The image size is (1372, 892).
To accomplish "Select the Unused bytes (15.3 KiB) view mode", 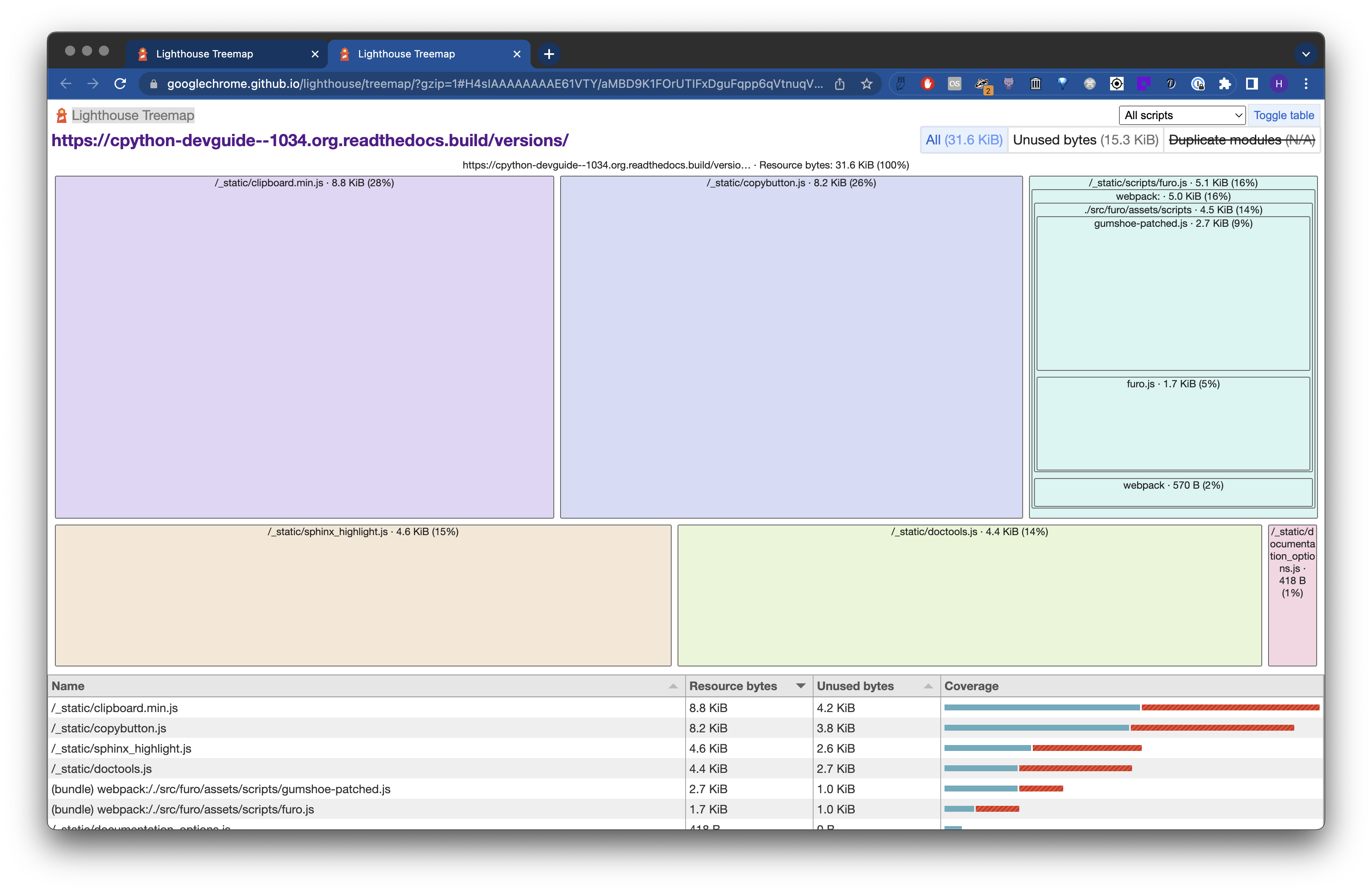I will 1086,140.
